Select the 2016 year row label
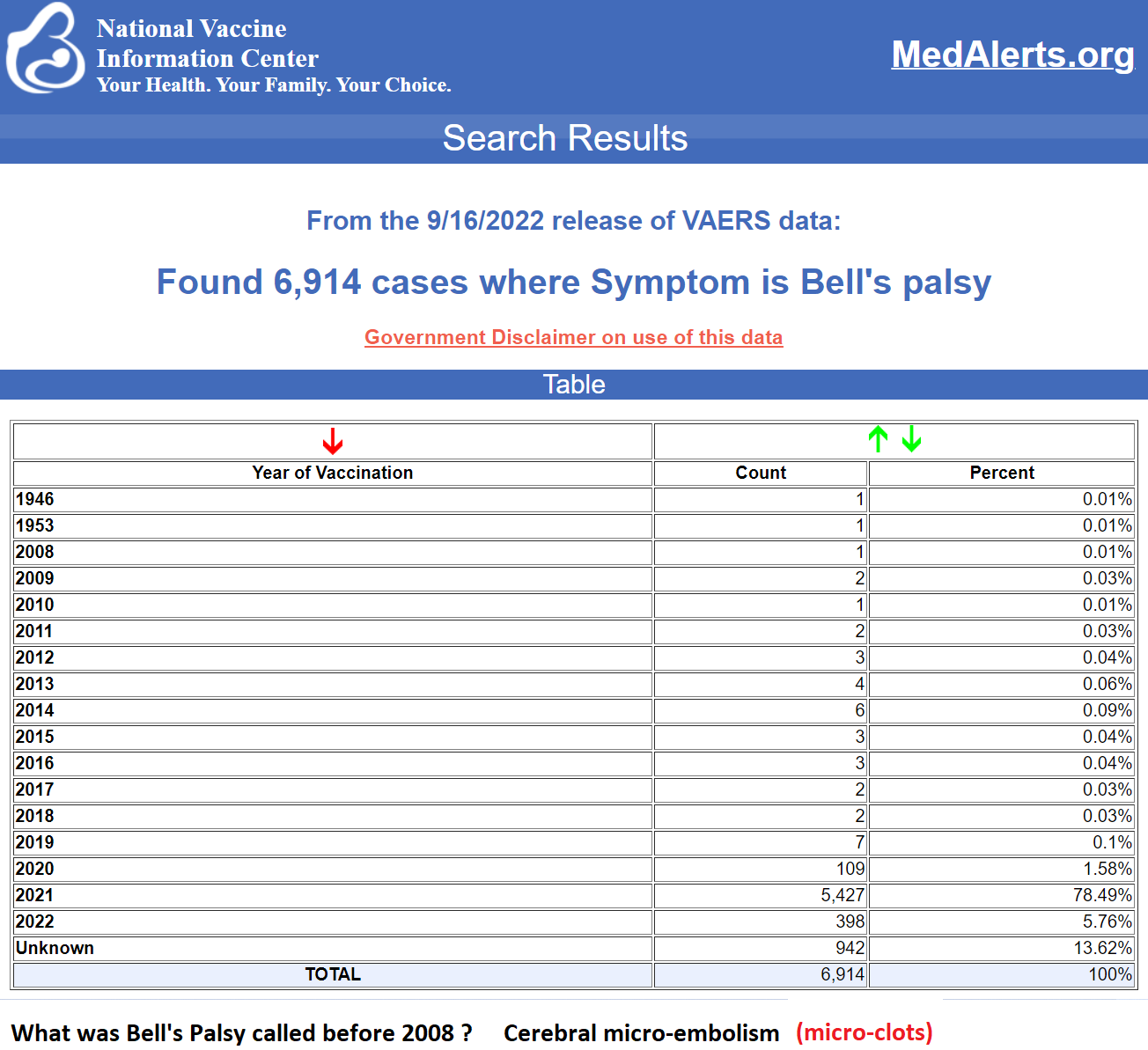This screenshot has height=1050, width=1148. pos(34,763)
